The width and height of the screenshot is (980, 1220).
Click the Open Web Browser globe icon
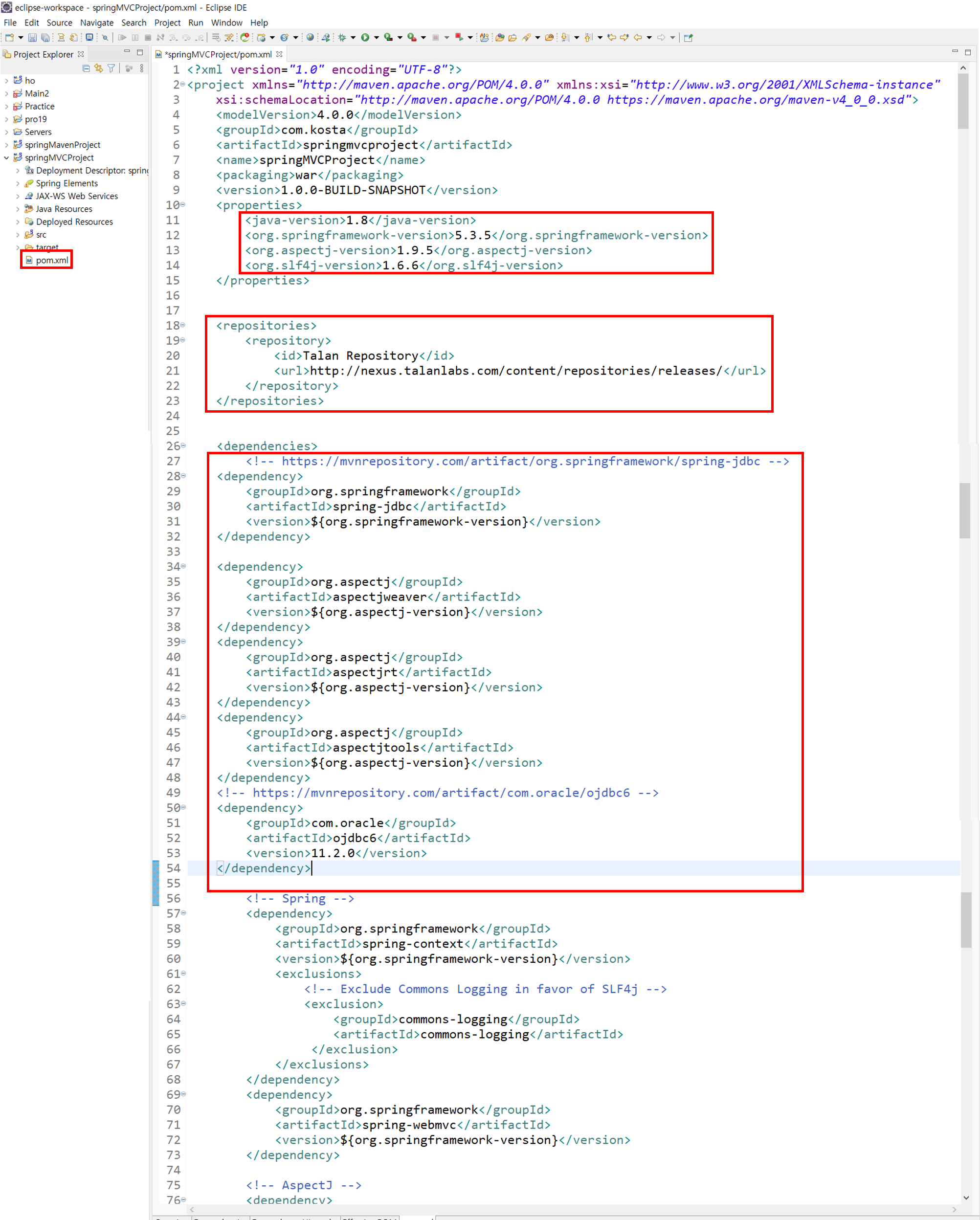point(310,38)
